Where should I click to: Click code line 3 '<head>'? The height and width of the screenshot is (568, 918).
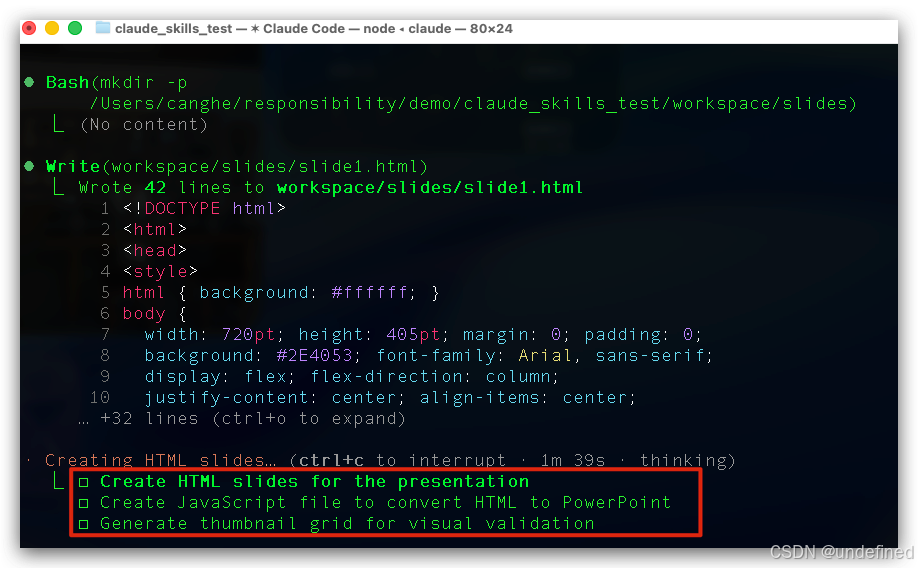[x=155, y=251]
